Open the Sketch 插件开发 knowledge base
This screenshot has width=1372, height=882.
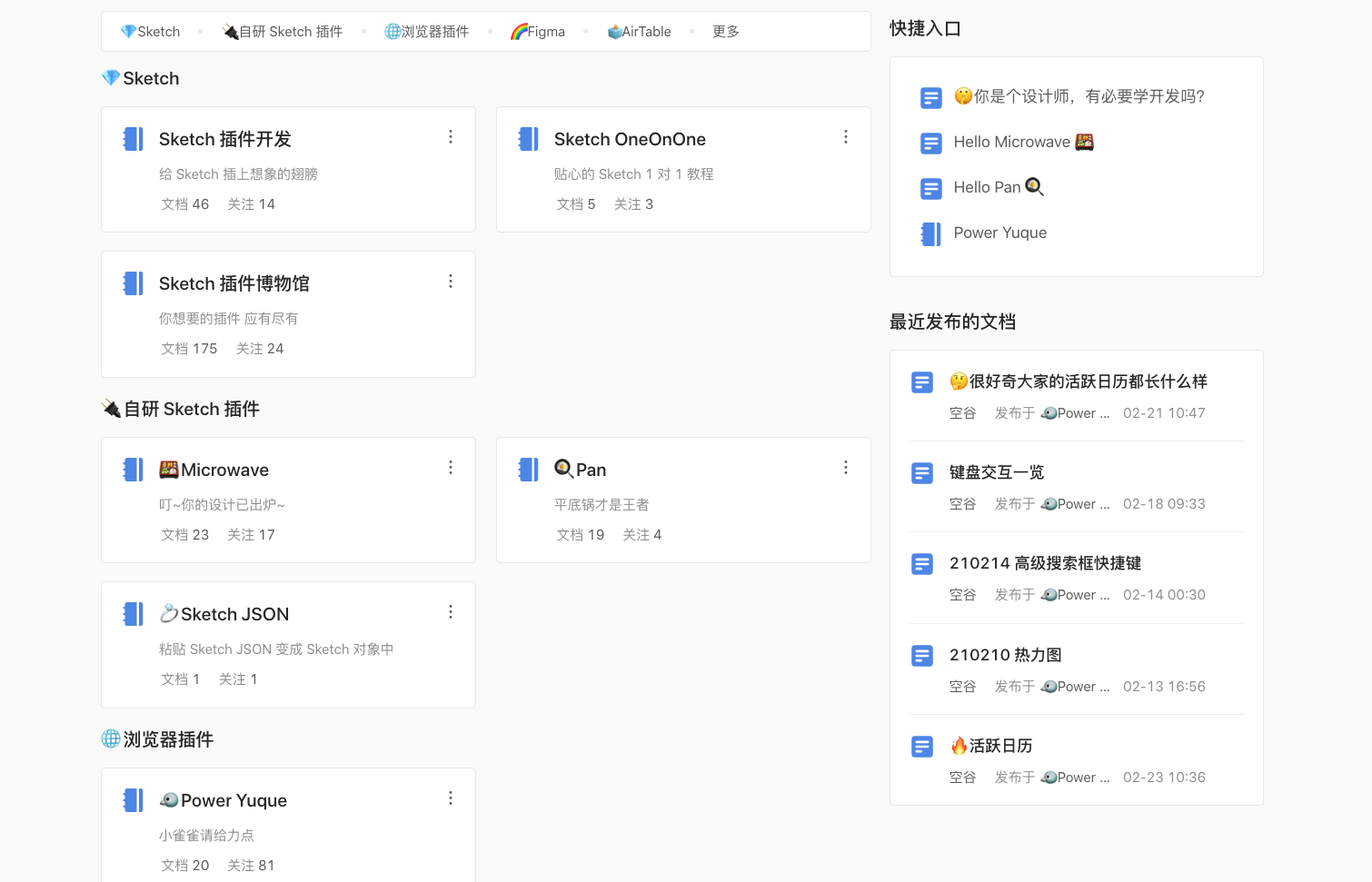pyautogui.click(x=225, y=139)
